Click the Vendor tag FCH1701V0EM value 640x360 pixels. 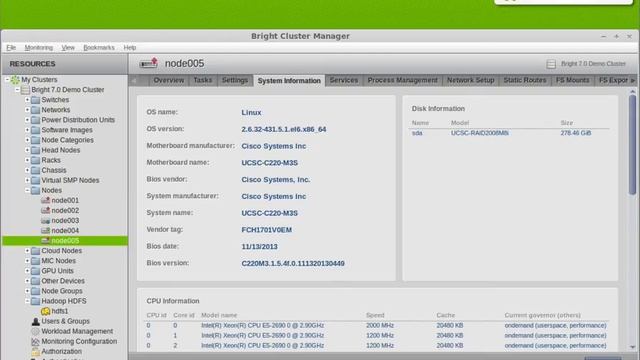pos(267,230)
